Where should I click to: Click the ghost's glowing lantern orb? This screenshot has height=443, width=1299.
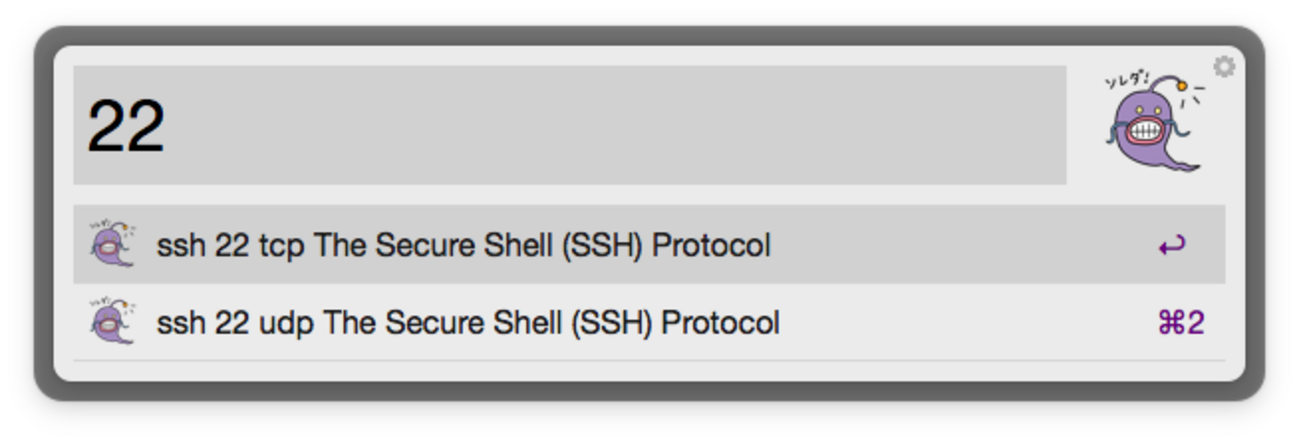pos(1182,87)
